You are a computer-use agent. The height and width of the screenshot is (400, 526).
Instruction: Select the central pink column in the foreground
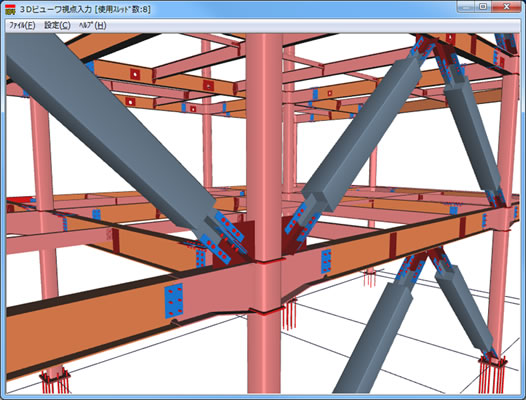coord(264,215)
